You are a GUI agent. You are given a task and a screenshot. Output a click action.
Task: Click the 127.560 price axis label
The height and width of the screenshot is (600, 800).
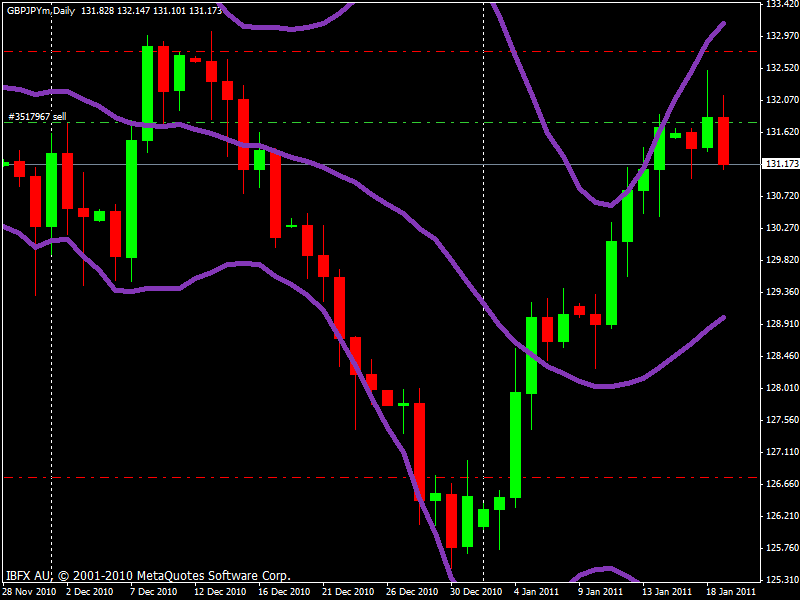coord(783,419)
